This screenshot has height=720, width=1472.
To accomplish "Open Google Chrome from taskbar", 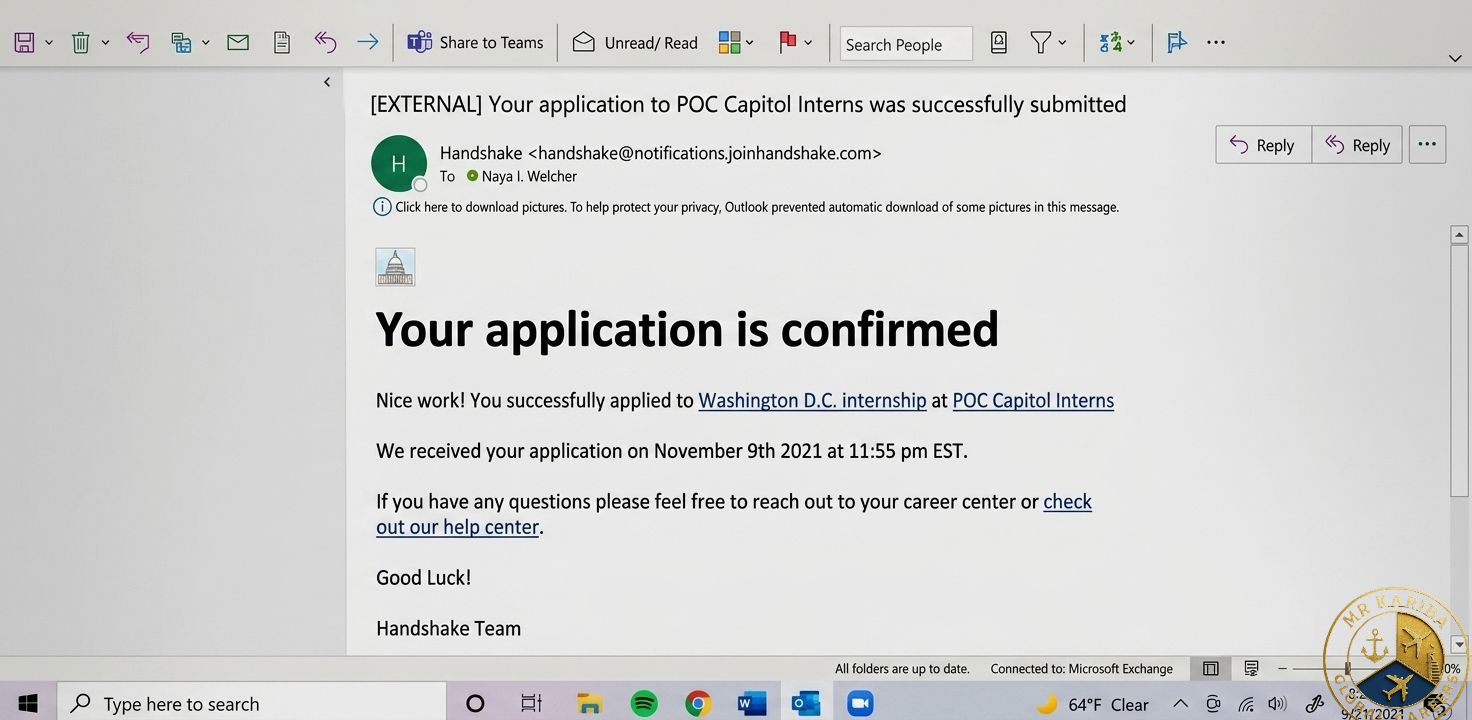I will pos(698,703).
